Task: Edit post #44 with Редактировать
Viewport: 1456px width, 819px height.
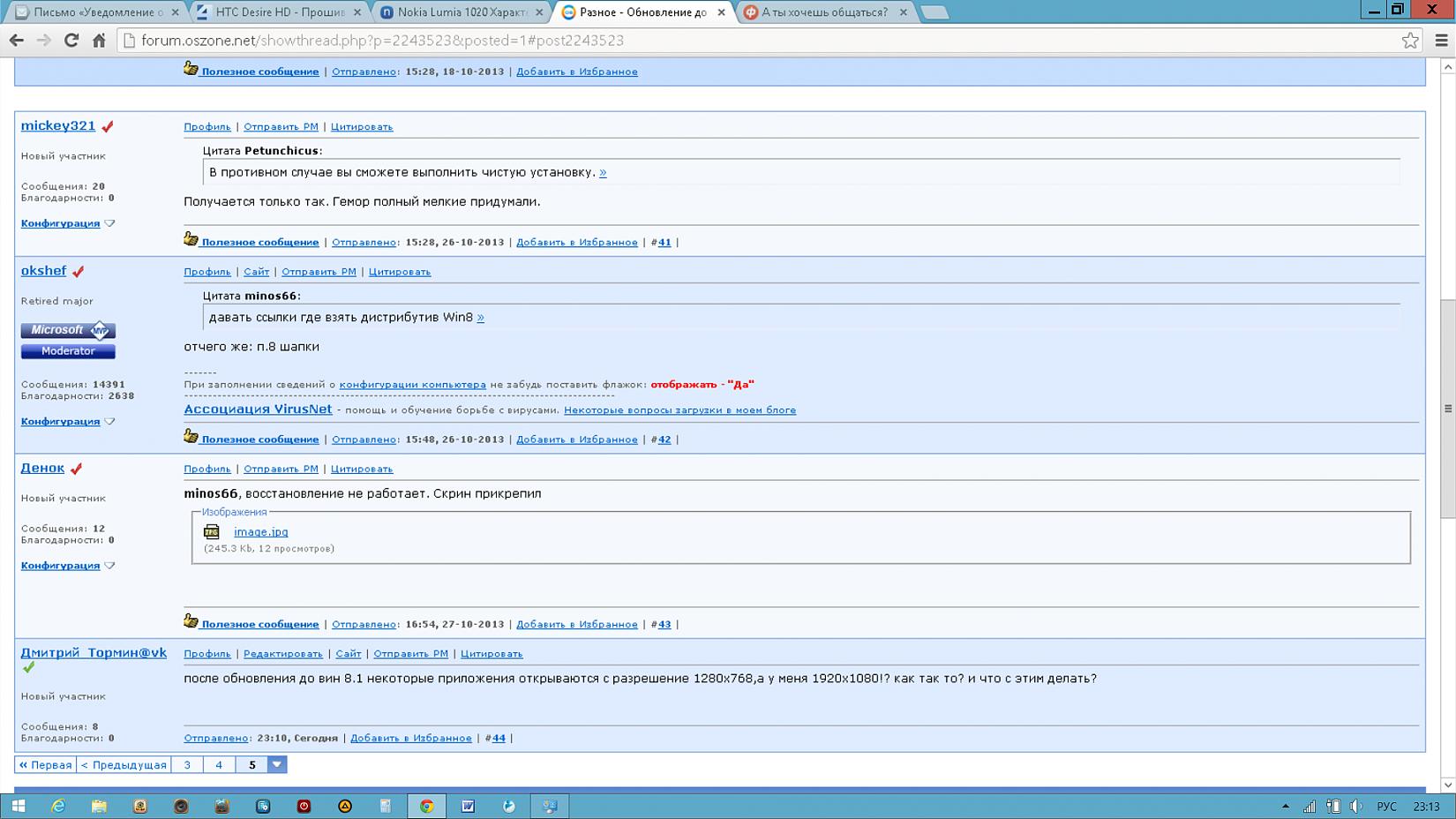Action: click(283, 654)
